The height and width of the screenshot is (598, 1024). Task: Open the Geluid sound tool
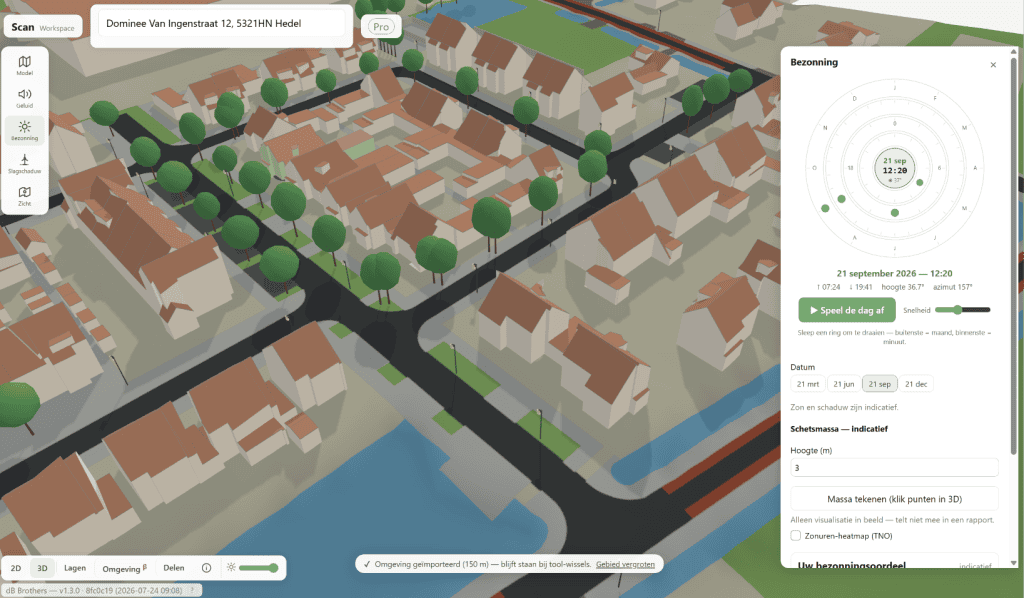tap(24, 98)
